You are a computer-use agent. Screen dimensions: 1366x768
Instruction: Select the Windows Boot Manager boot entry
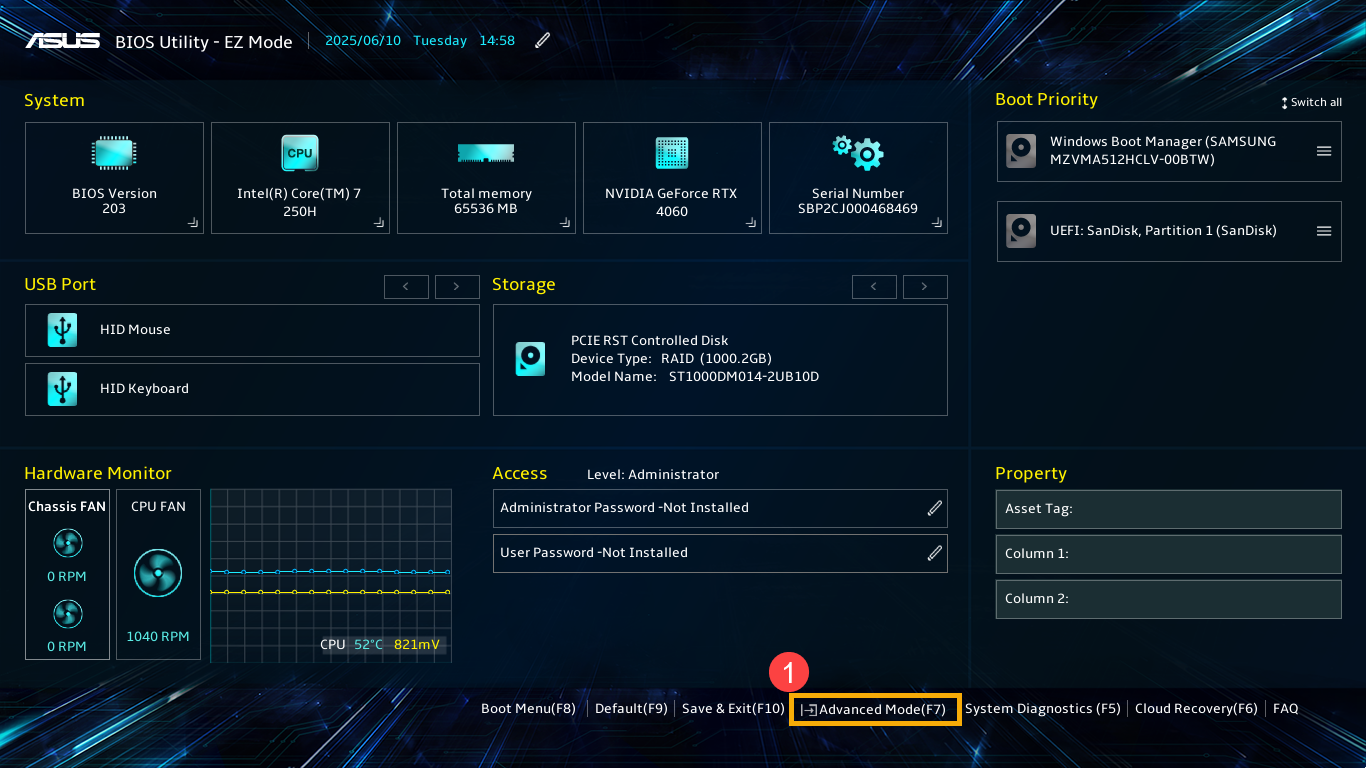1169,151
